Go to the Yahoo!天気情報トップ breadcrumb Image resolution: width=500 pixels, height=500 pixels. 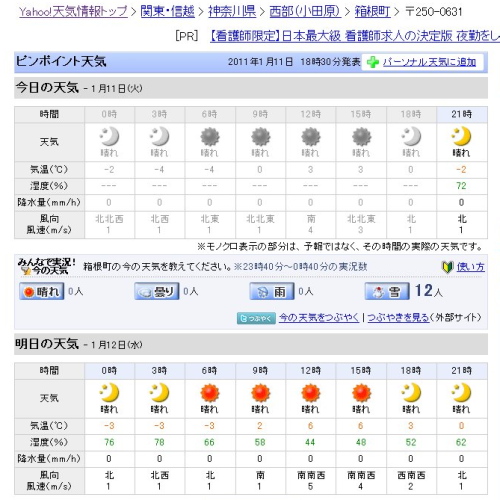tap(73, 12)
